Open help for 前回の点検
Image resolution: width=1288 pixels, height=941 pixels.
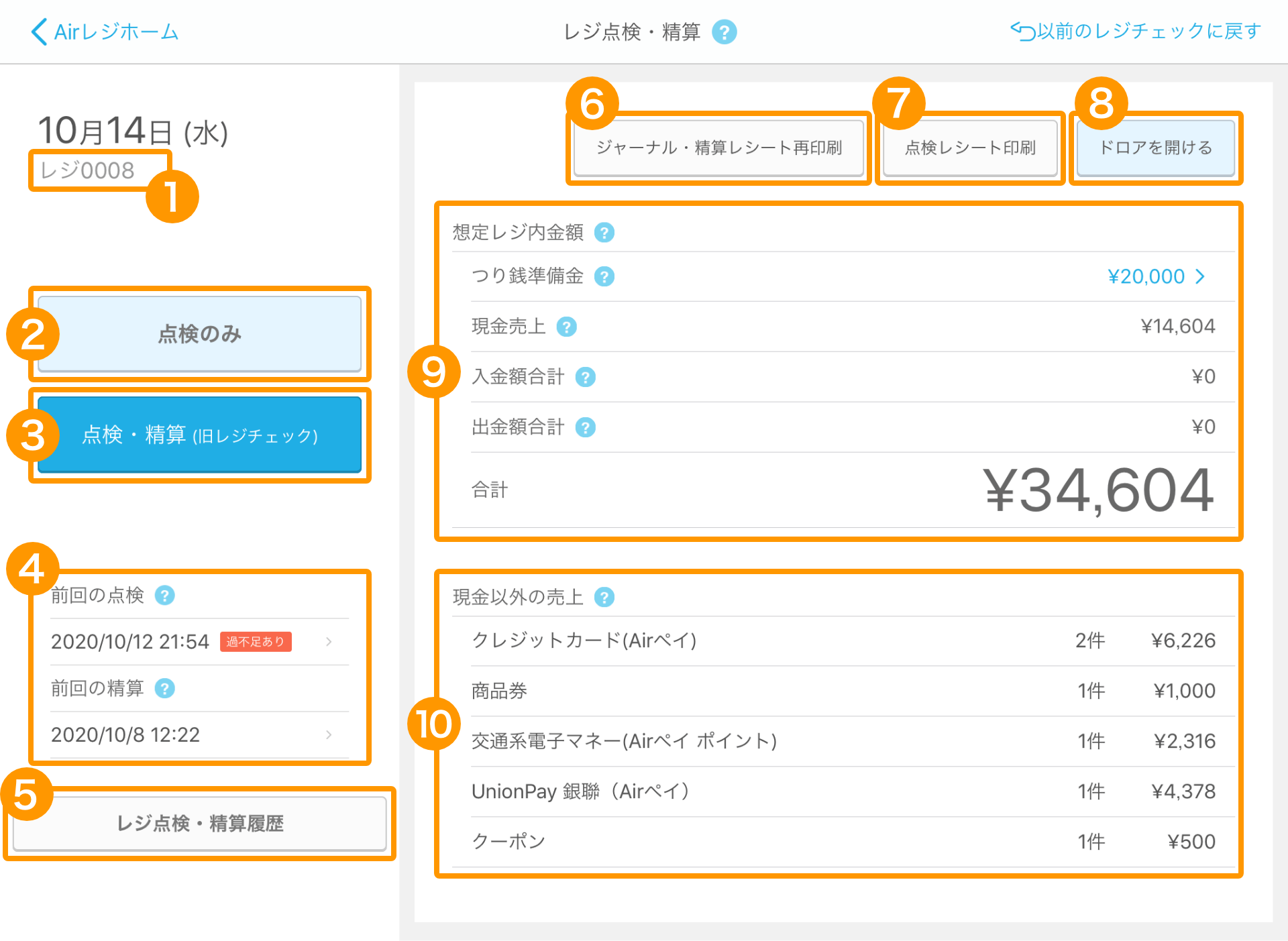click(164, 595)
